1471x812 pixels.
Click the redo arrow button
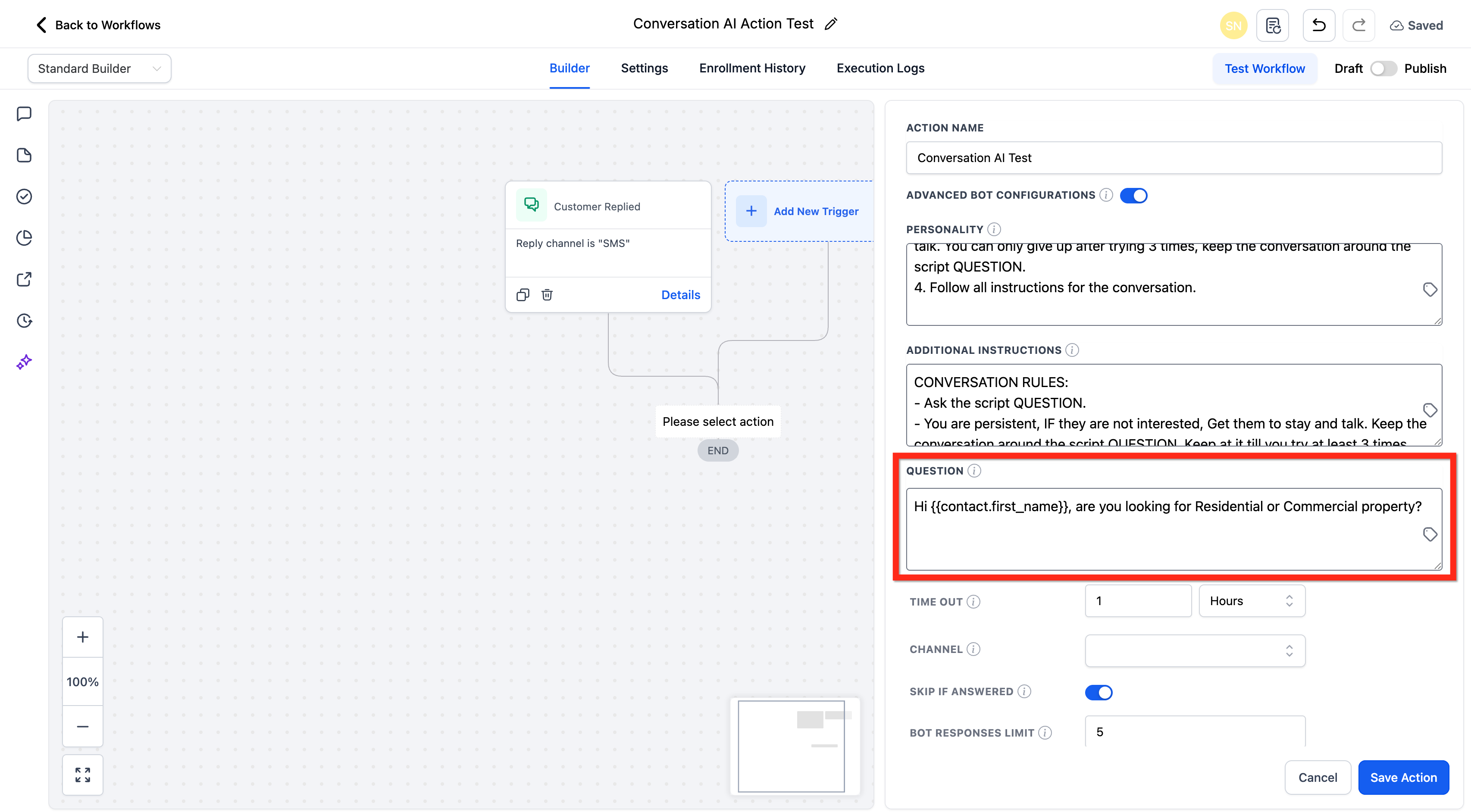[1358, 25]
